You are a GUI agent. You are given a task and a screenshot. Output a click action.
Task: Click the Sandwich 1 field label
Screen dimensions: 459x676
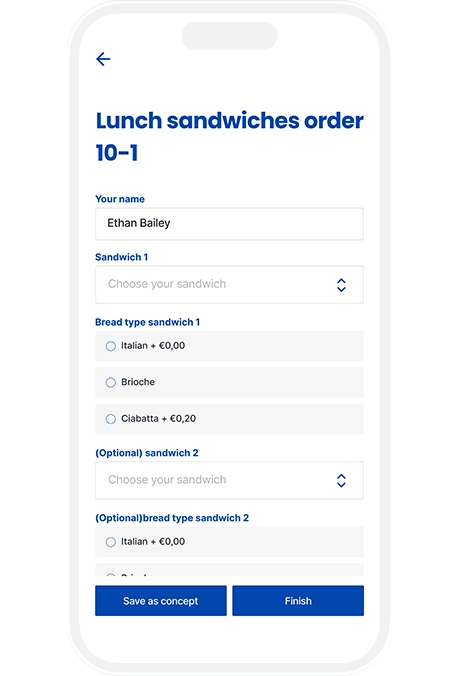pos(122,257)
